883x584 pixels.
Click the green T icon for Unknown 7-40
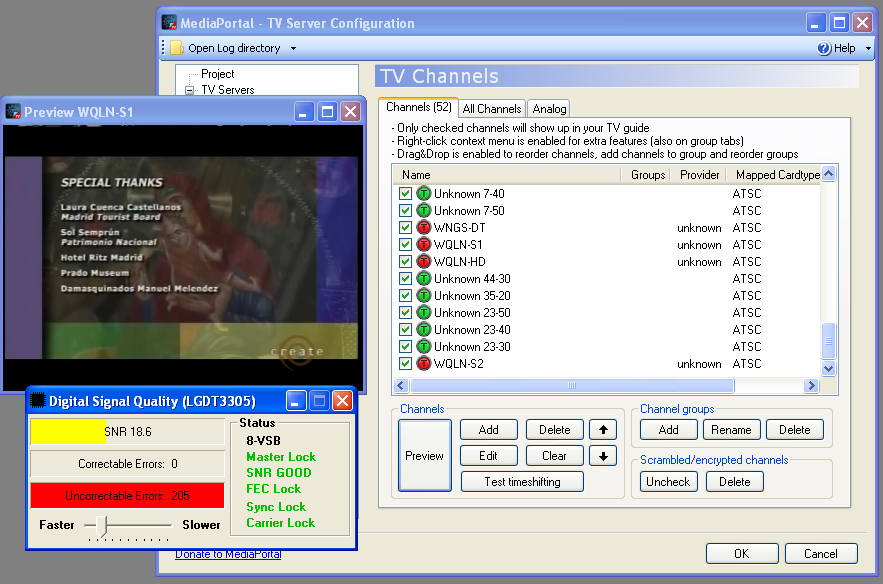tap(423, 194)
